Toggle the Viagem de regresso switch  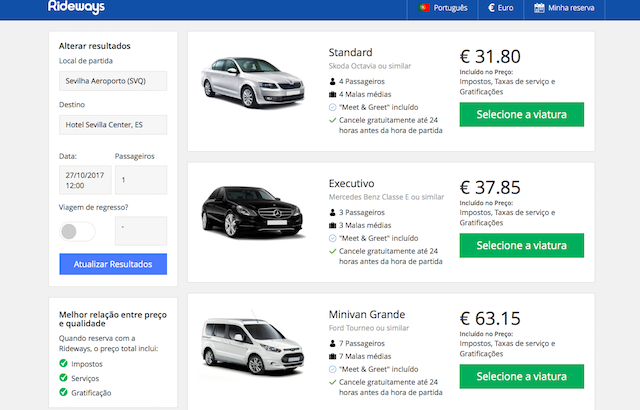pos(77,231)
